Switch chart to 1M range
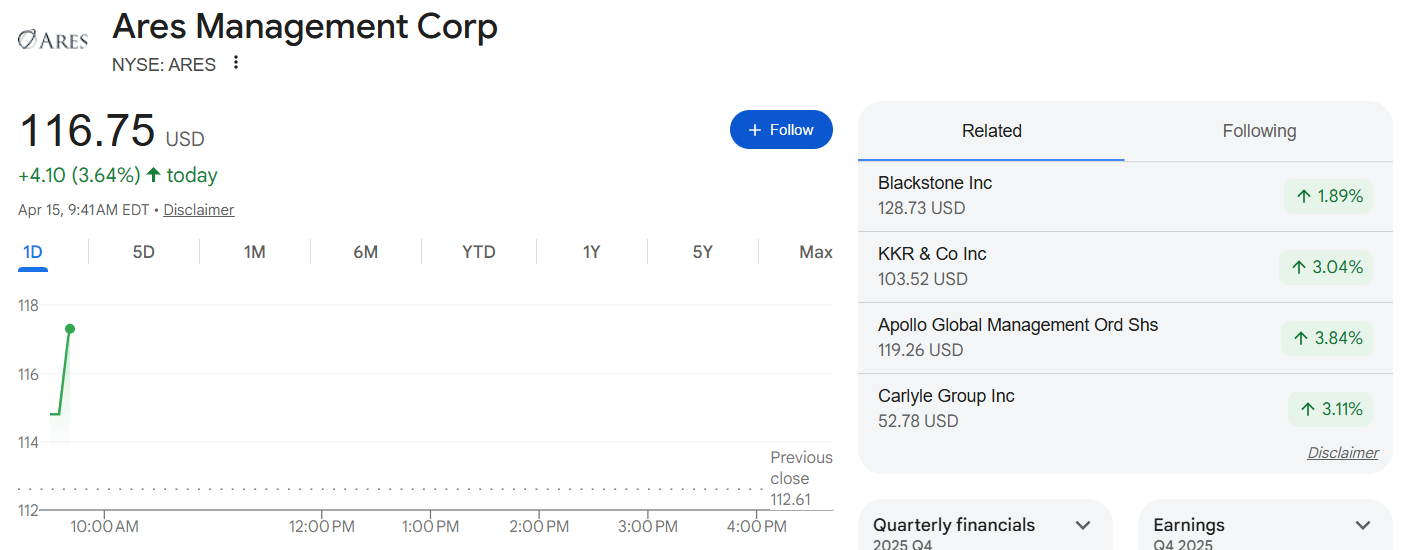The width and height of the screenshot is (1404, 550). click(255, 252)
